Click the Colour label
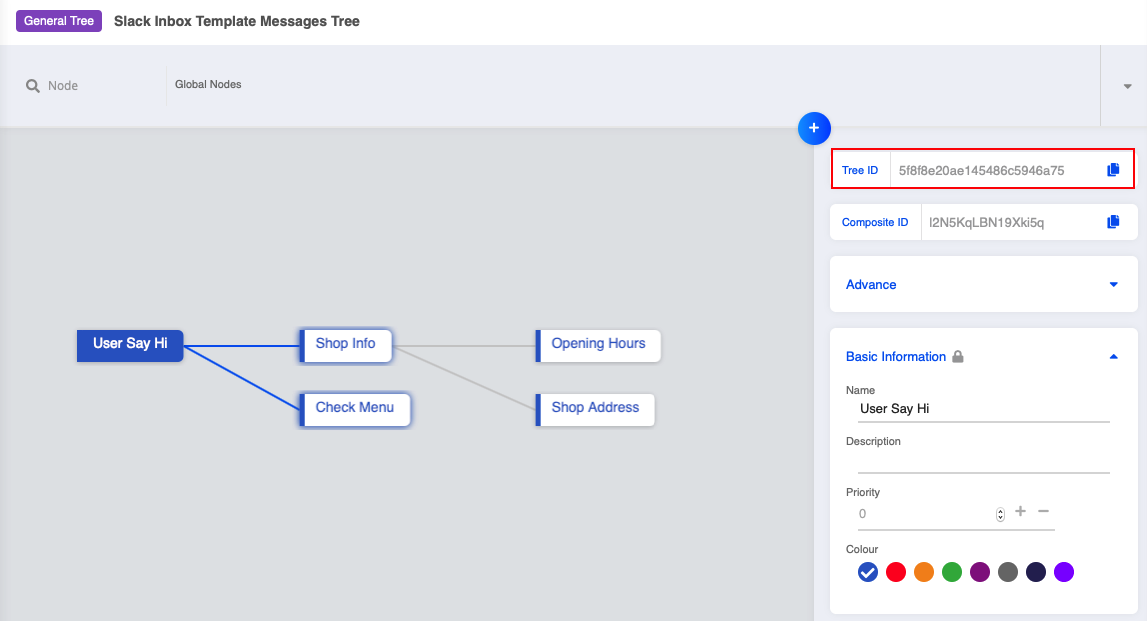 [862, 549]
